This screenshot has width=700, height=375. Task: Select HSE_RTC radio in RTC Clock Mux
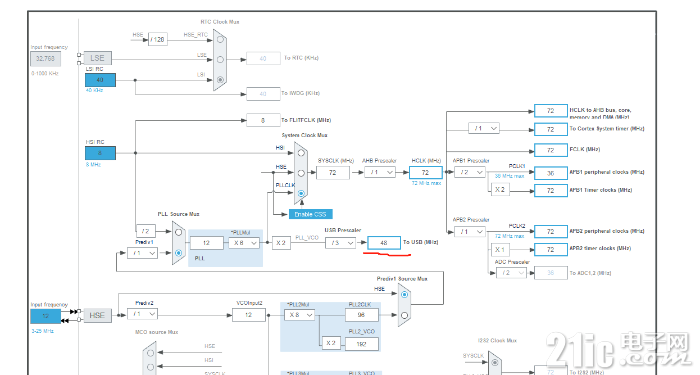(220, 39)
